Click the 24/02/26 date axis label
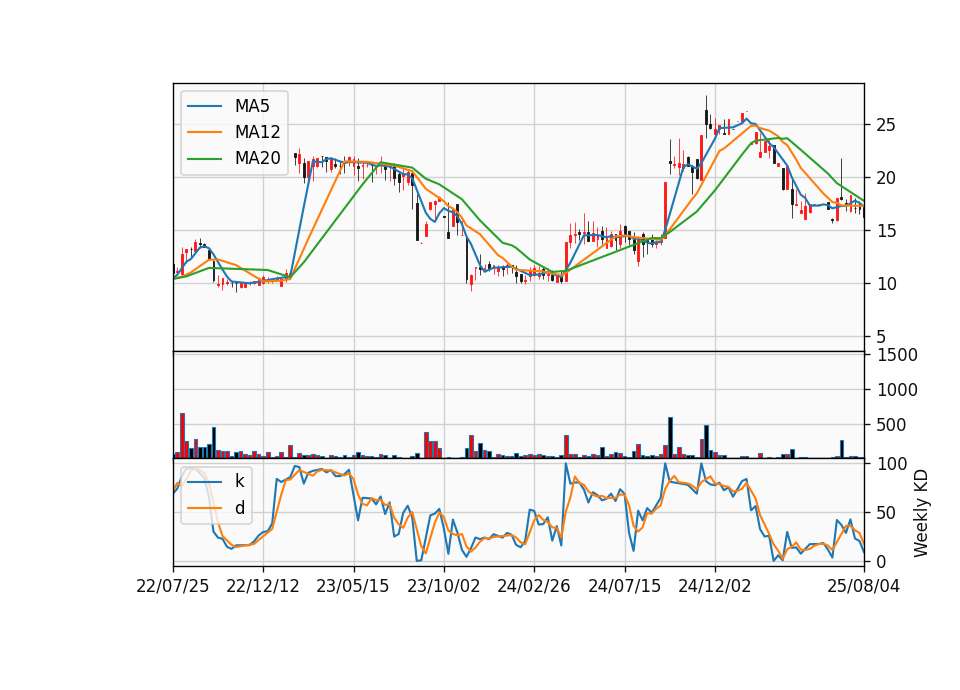 [534, 586]
